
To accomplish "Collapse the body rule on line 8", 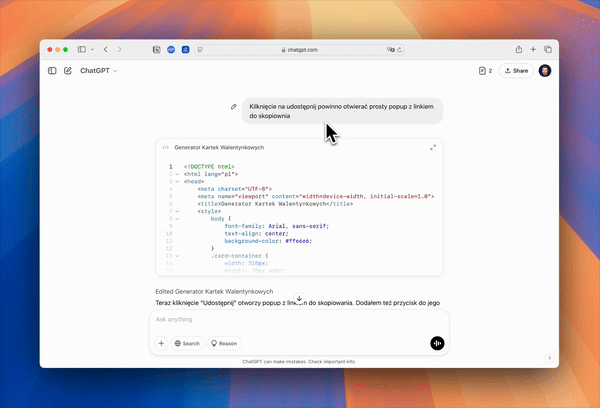I will 178,219.
